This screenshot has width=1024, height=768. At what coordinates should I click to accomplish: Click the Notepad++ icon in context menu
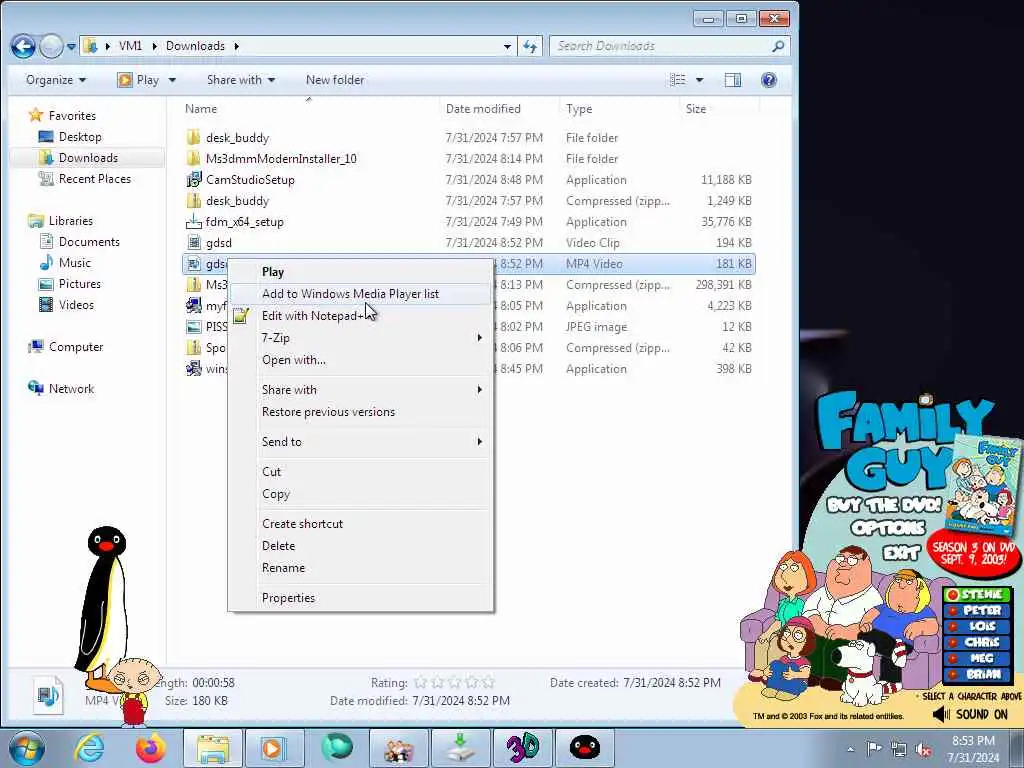(241, 316)
